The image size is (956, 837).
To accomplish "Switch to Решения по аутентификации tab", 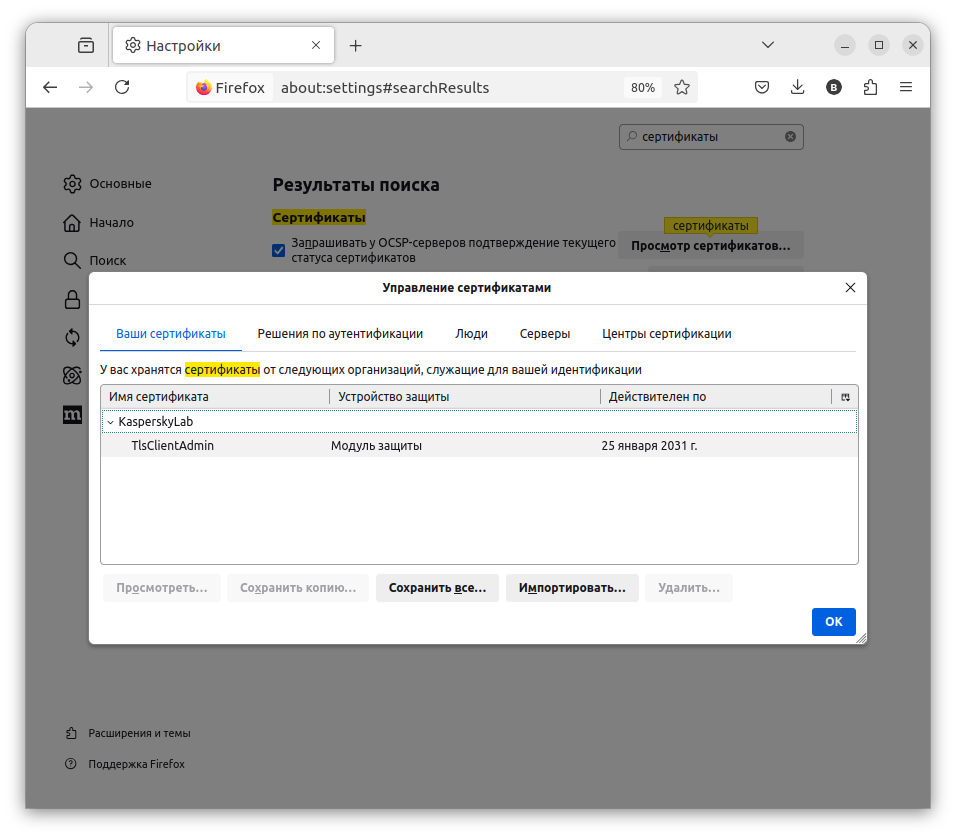I will 340,333.
